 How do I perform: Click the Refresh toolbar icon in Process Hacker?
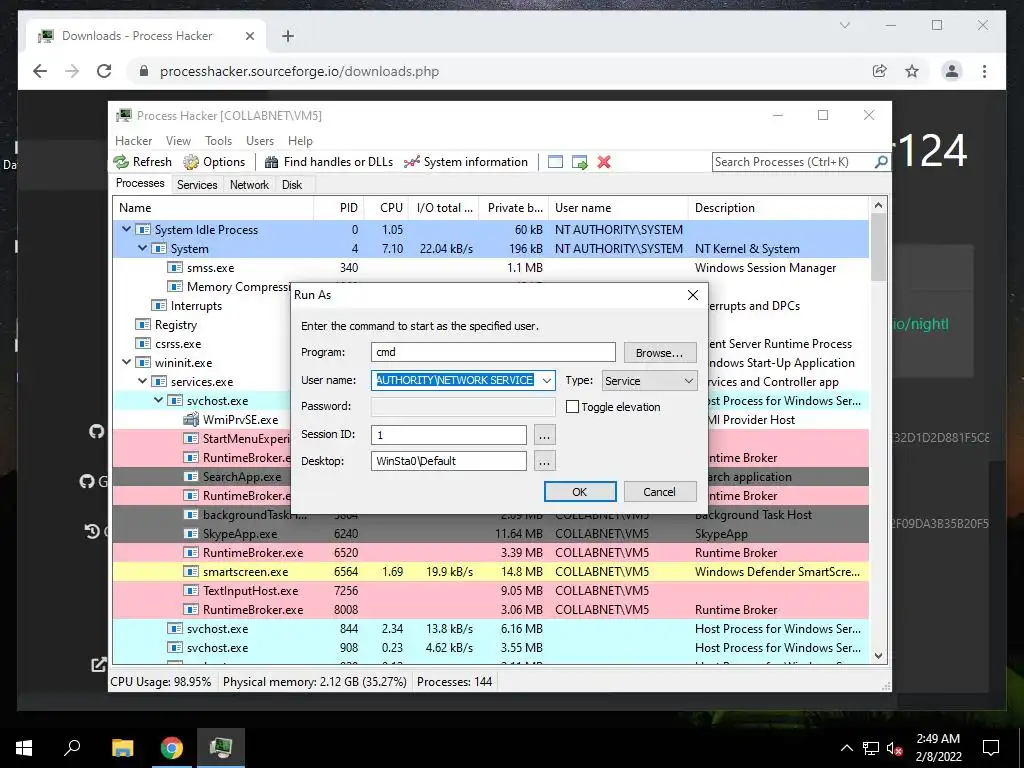click(121, 162)
